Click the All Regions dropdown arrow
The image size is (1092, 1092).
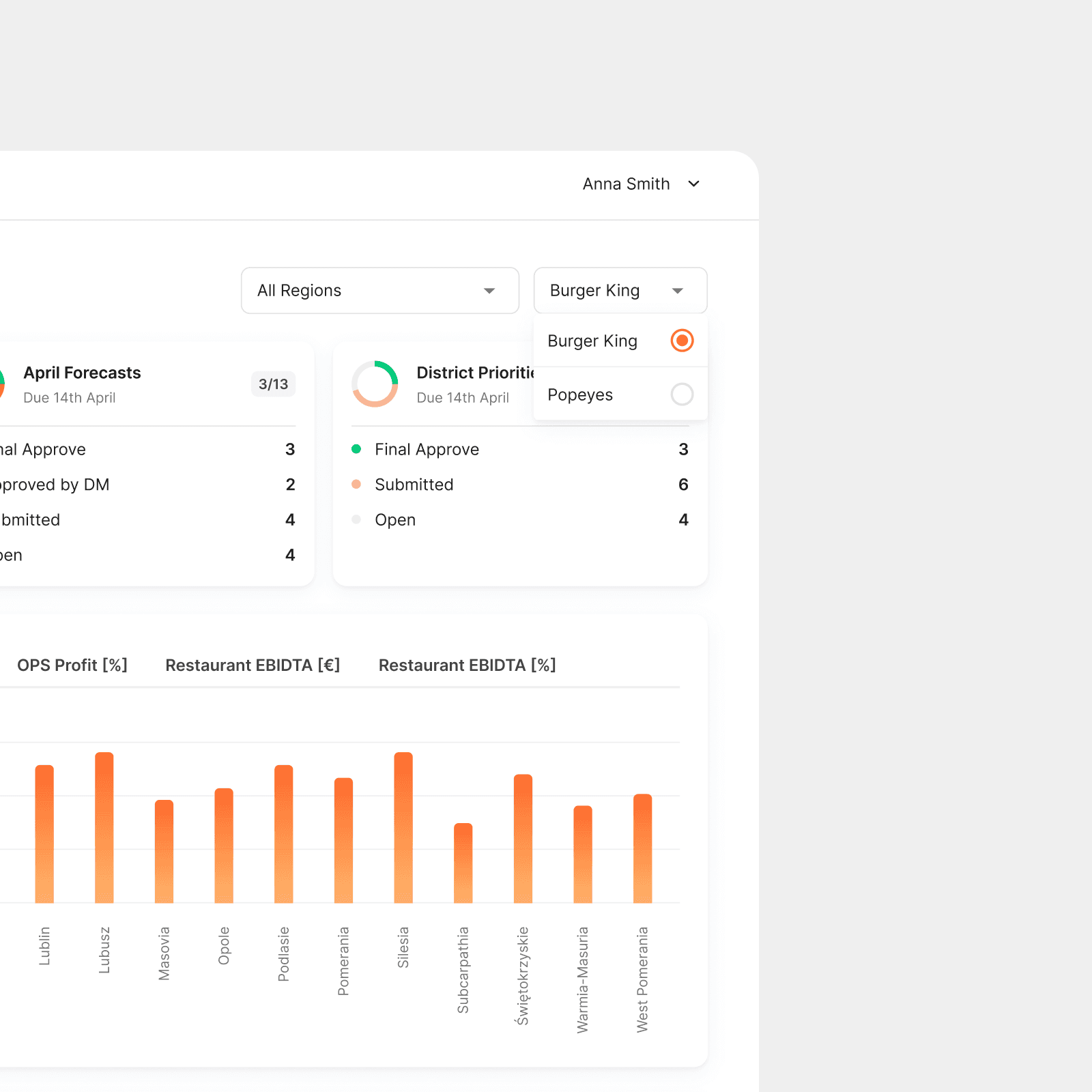pyautogui.click(x=489, y=291)
